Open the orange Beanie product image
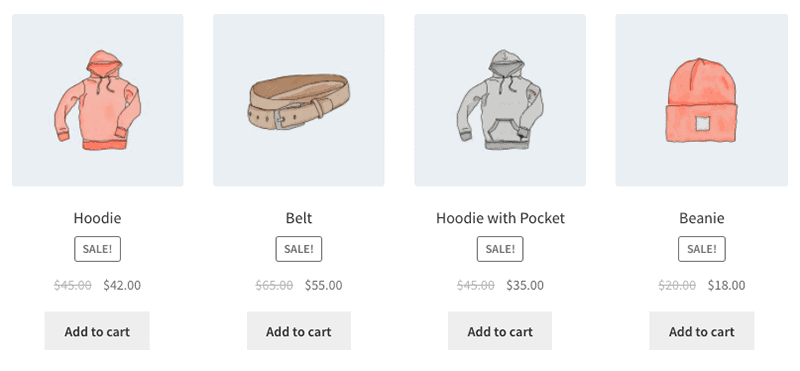Image resolution: width=800 pixels, height=371 pixels. 702,100
